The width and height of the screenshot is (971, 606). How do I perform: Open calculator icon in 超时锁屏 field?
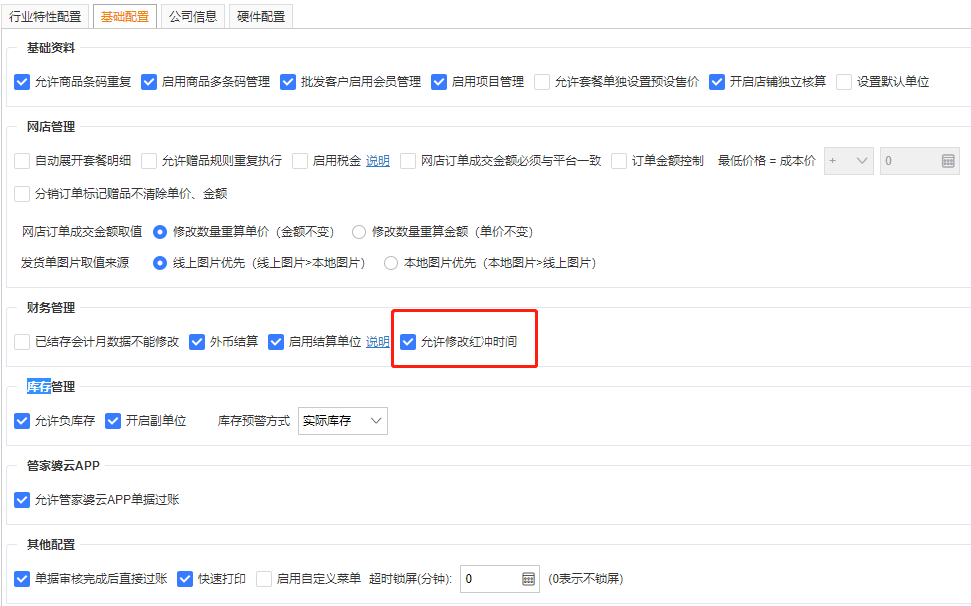(x=528, y=579)
